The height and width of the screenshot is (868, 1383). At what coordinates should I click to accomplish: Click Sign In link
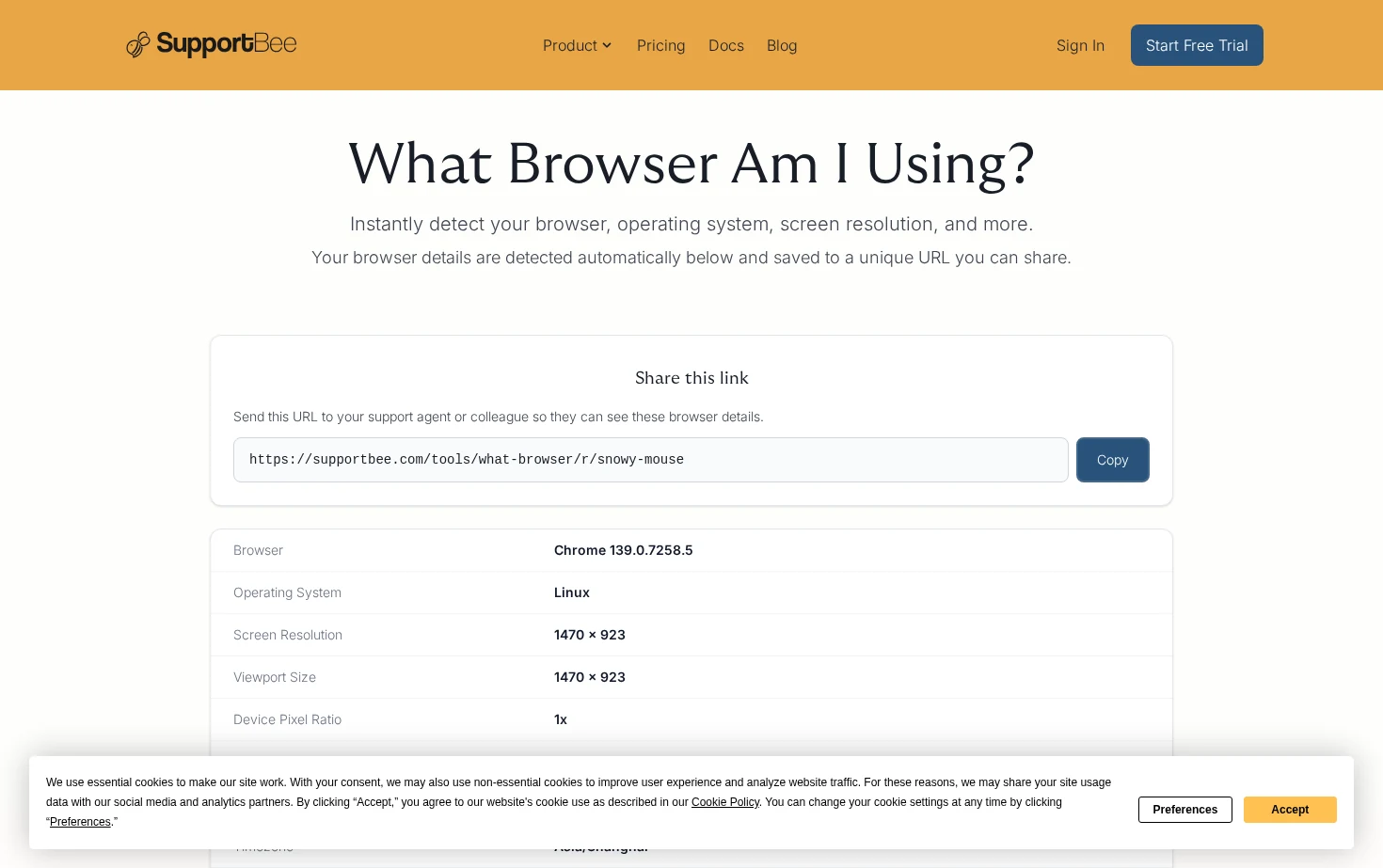(x=1080, y=45)
